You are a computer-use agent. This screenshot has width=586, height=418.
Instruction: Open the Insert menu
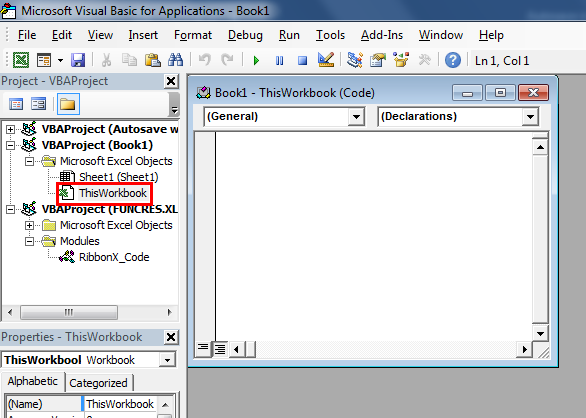click(x=143, y=35)
